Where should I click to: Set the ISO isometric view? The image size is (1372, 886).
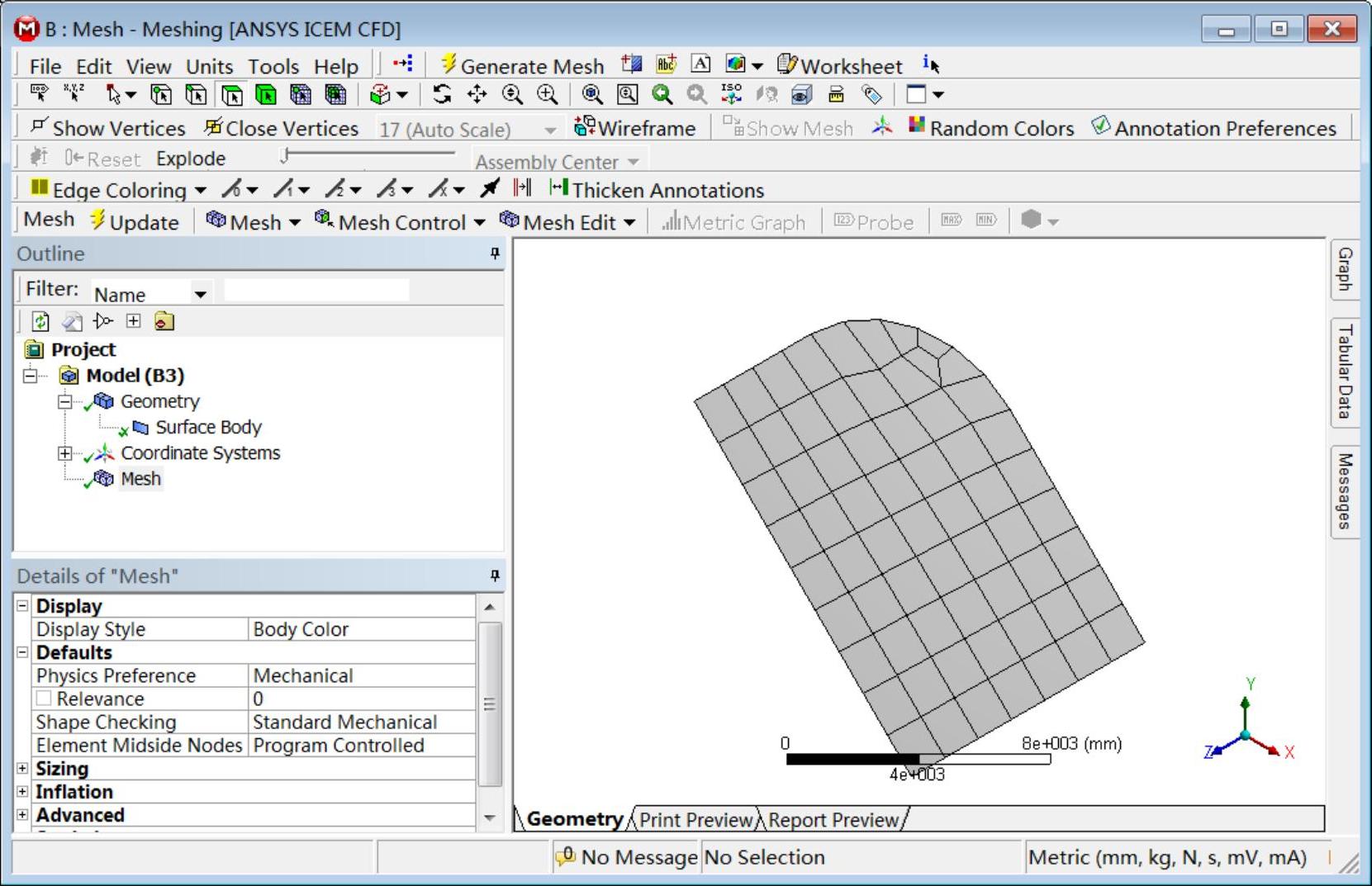tap(731, 95)
